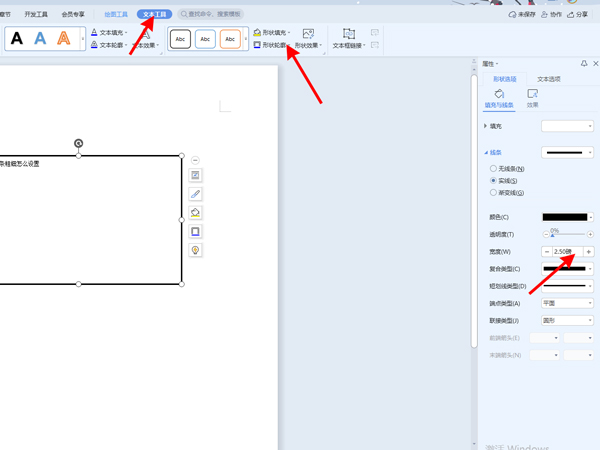Select the Solid line (实线) radio option
The height and width of the screenshot is (450, 600).
(493, 180)
